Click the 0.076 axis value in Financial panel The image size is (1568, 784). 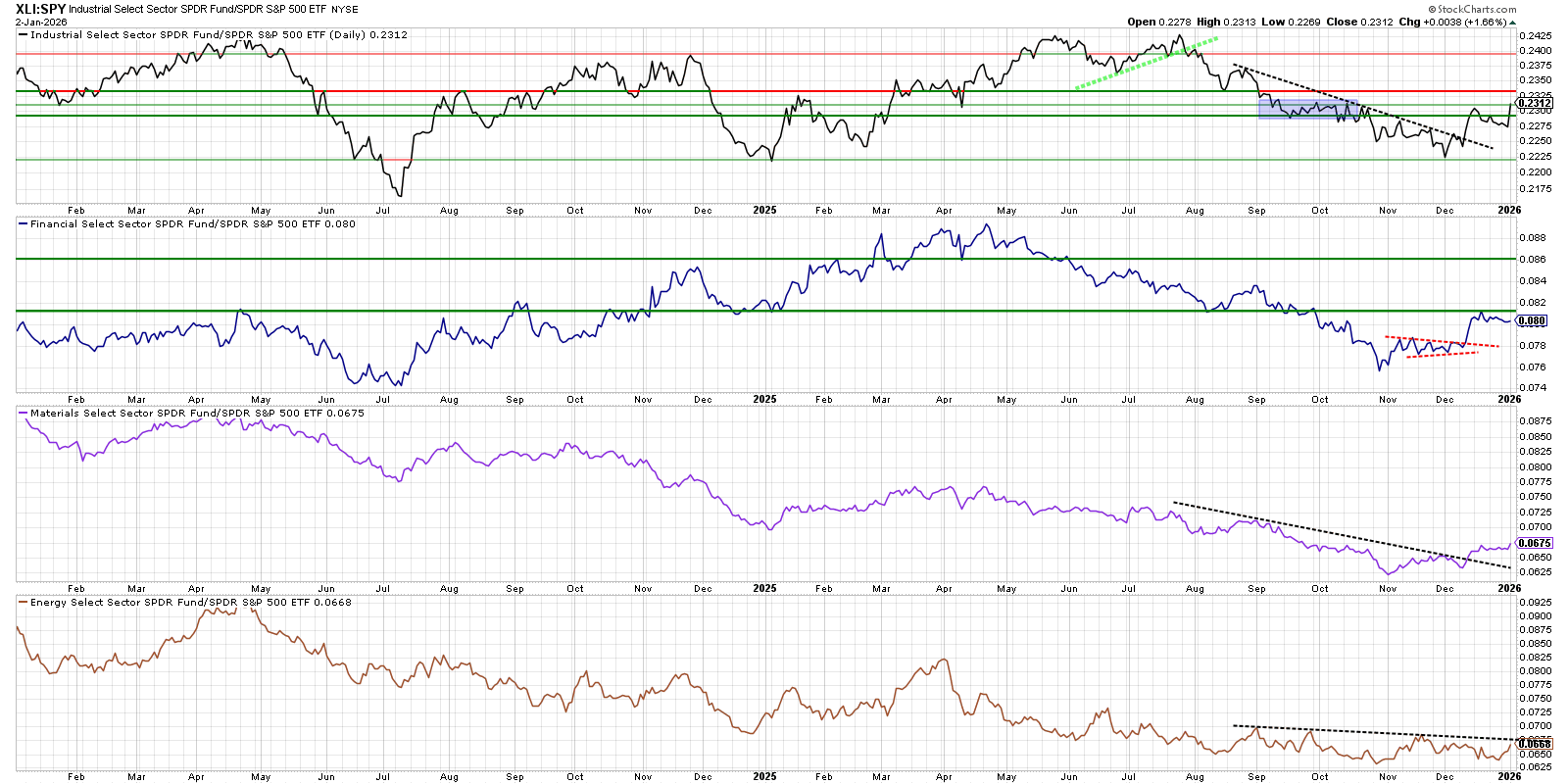pyautogui.click(x=1533, y=367)
